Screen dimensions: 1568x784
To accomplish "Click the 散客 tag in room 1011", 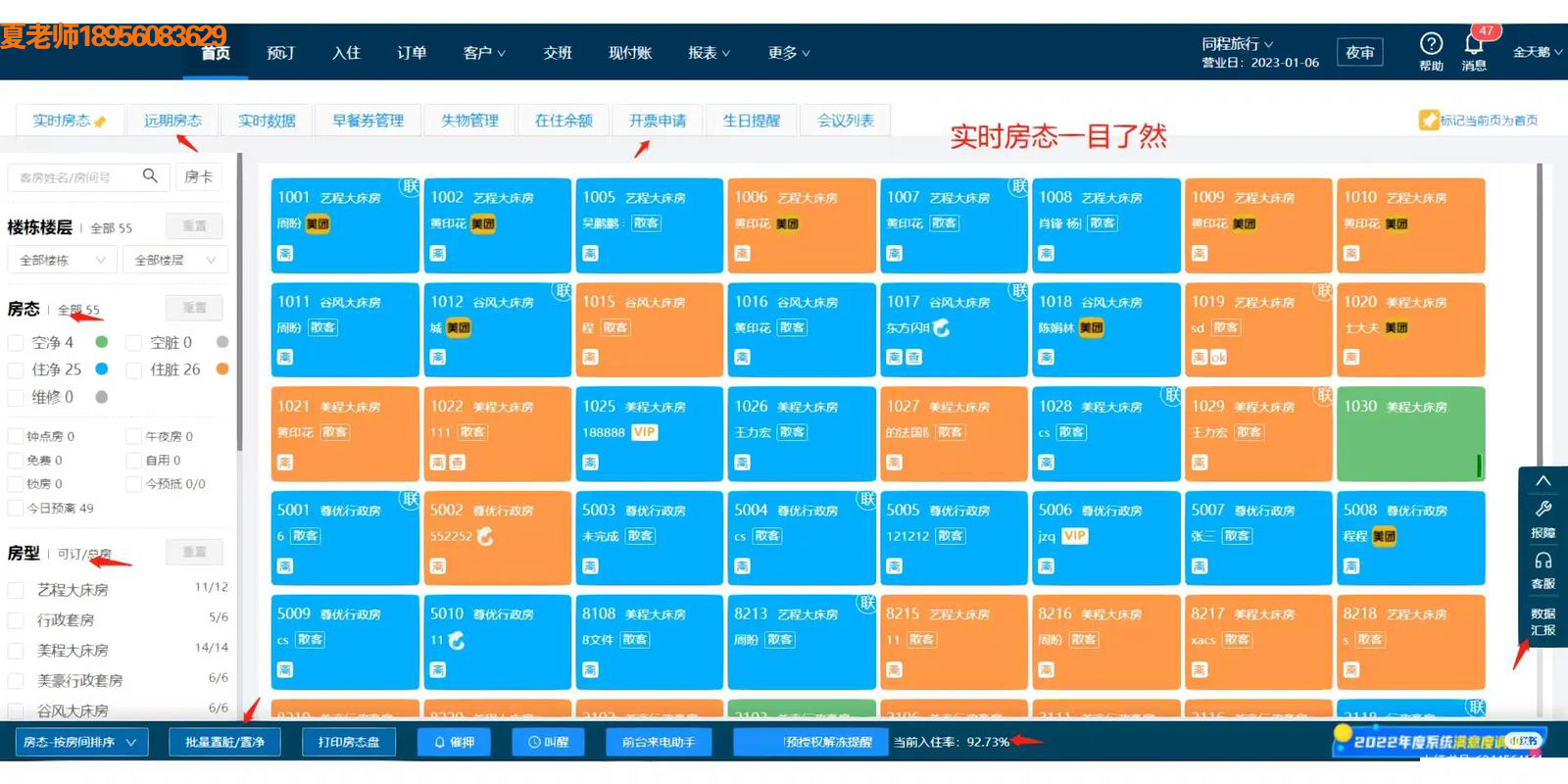I will [x=322, y=327].
